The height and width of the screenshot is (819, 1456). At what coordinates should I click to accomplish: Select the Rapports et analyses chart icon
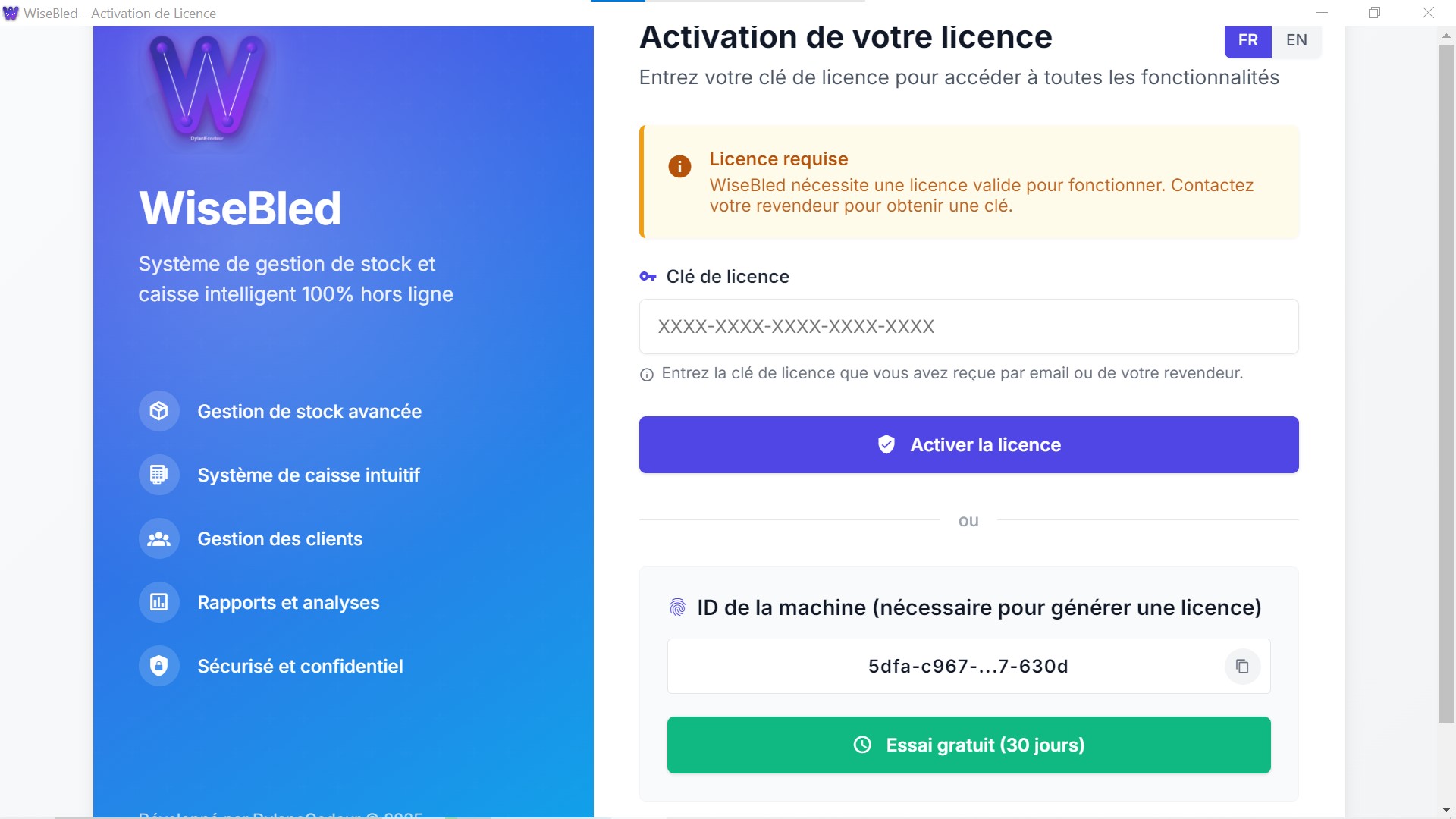pyautogui.click(x=158, y=601)
